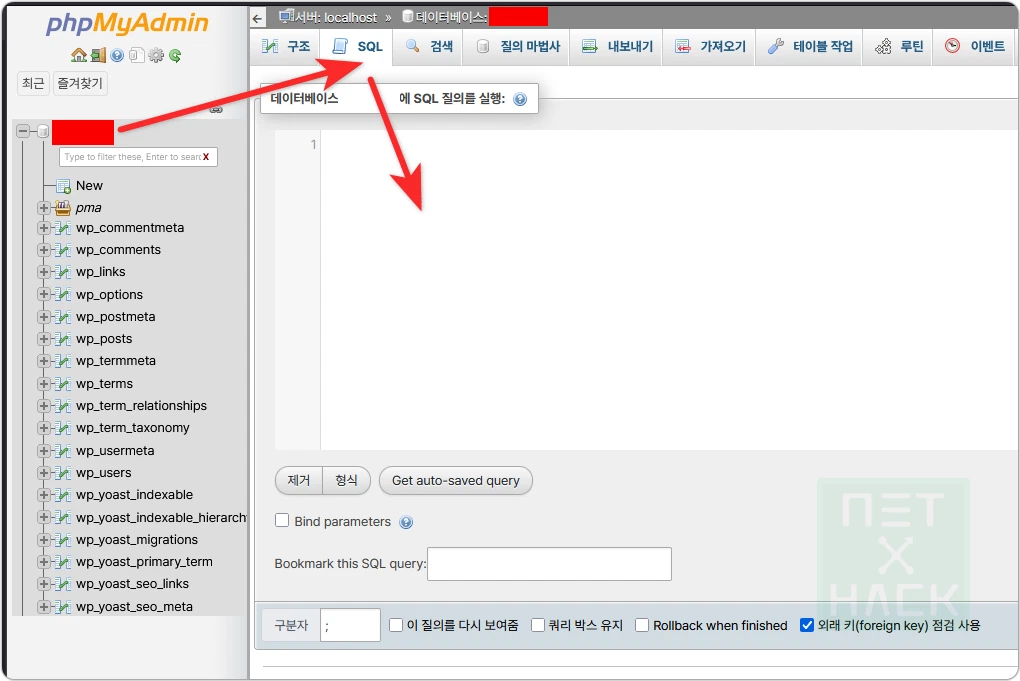1020x681 pixels.
Task: Switch to the 내보내기 (Export) tab
Action: pyautogui.click(x=617, y=47)
